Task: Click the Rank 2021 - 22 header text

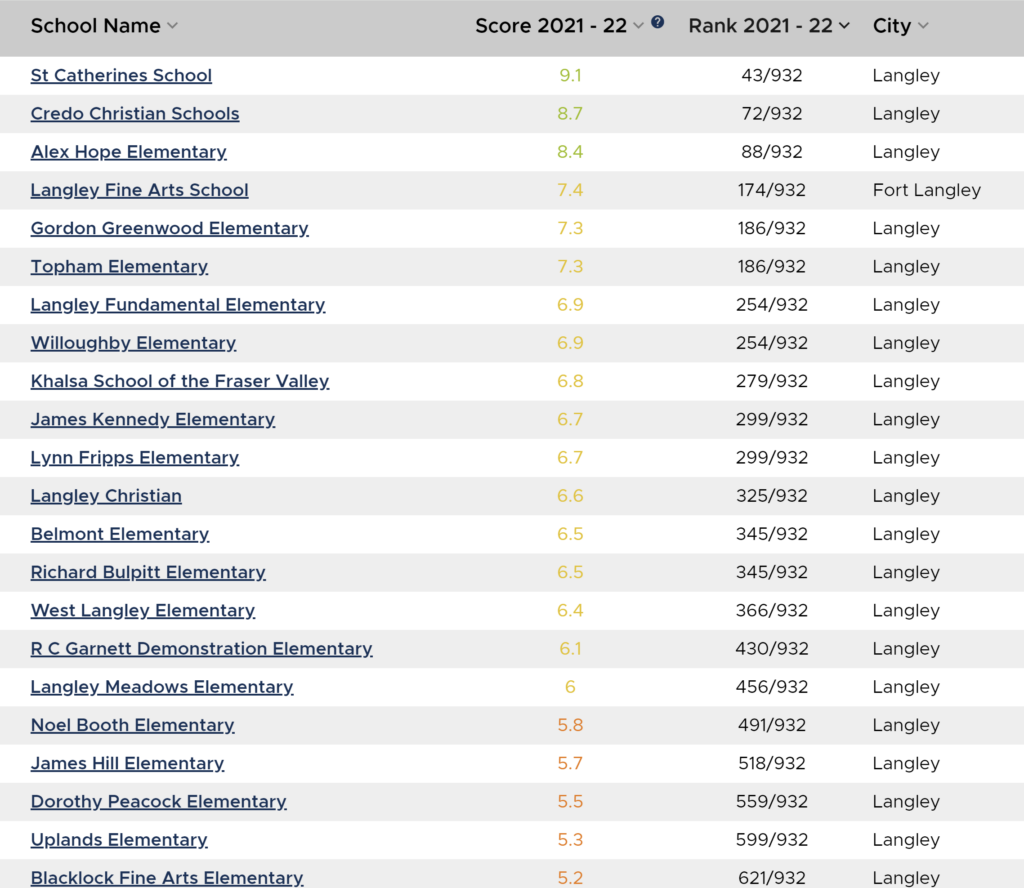Action: click(761, 25)
